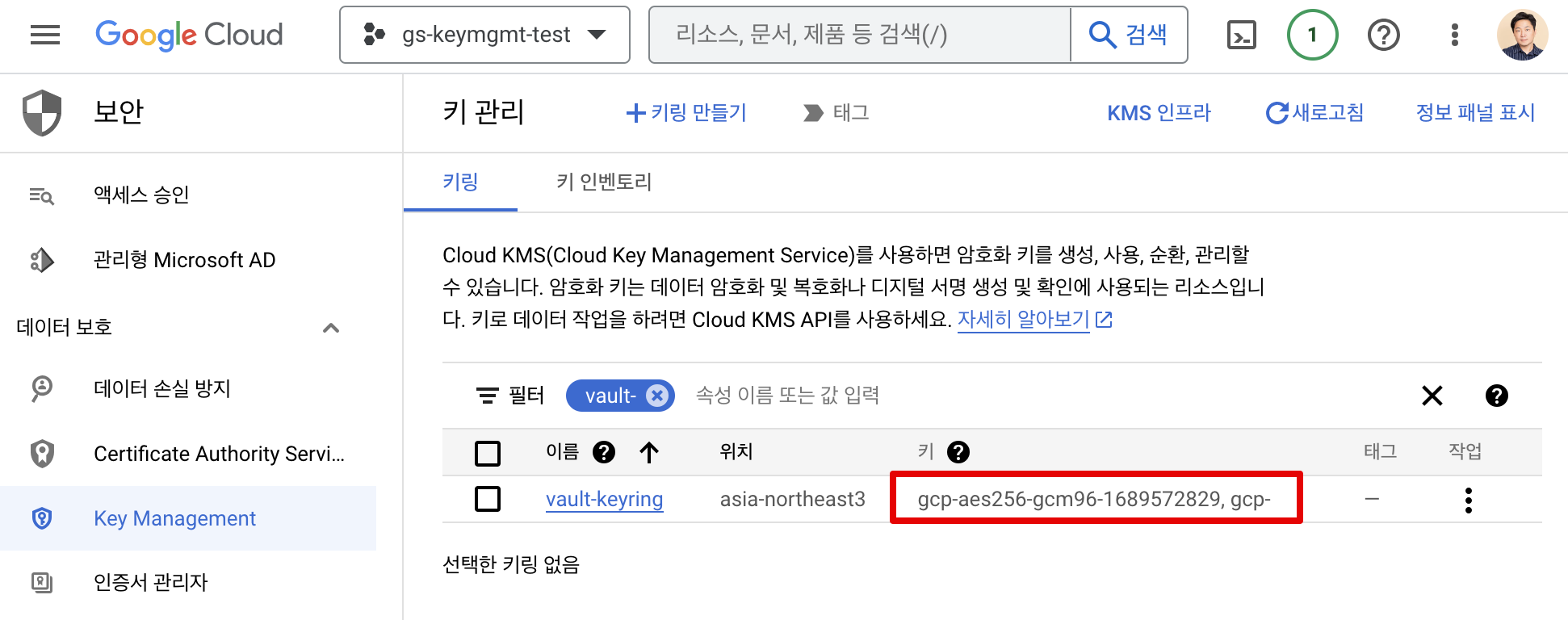Click the 데이터 손실 방지 icon
Image resolution: width=1568 pixels, height=620 pixels.
42,388
